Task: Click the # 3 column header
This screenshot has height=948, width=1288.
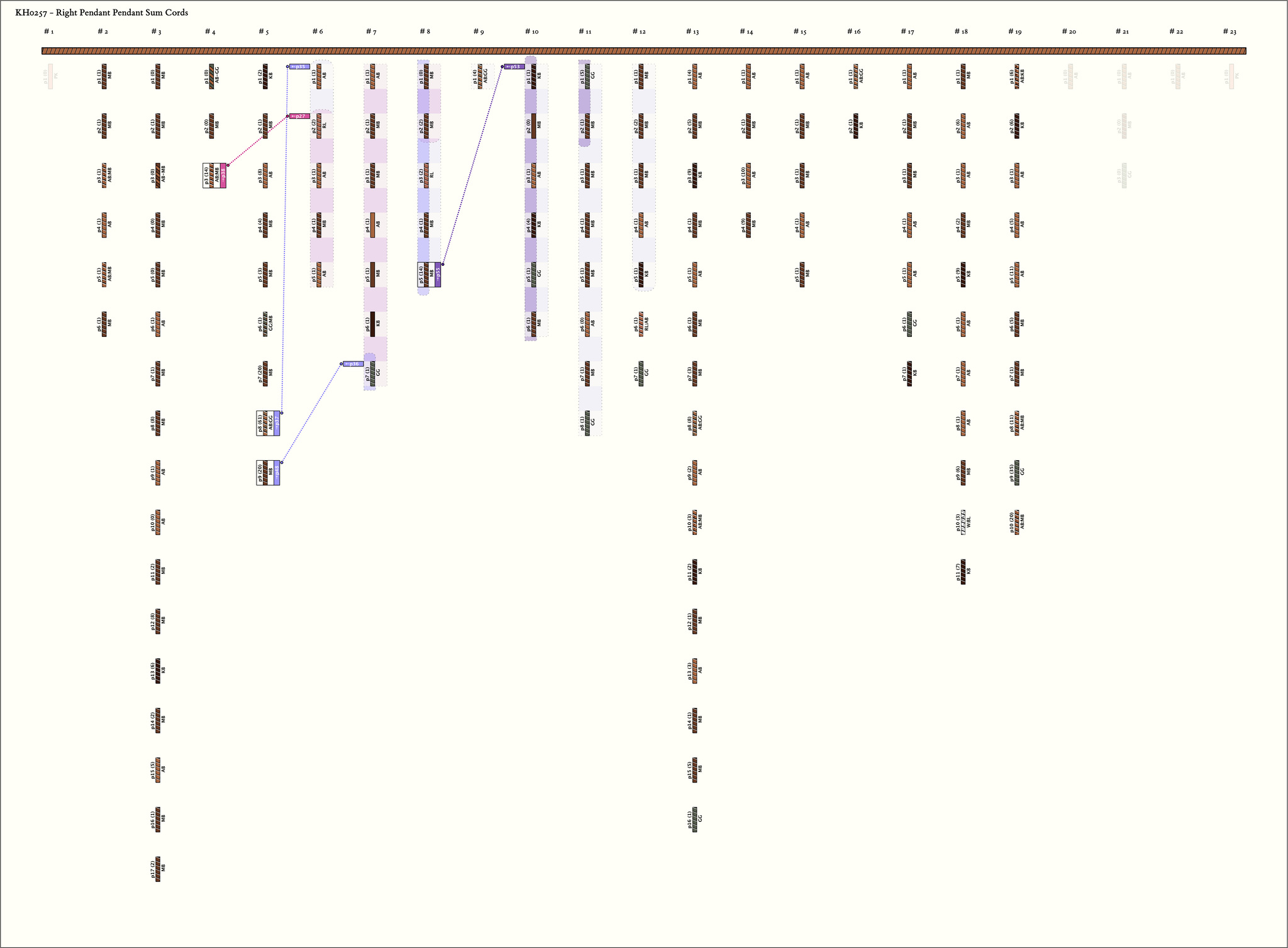Action: click(x=156, y=31)
